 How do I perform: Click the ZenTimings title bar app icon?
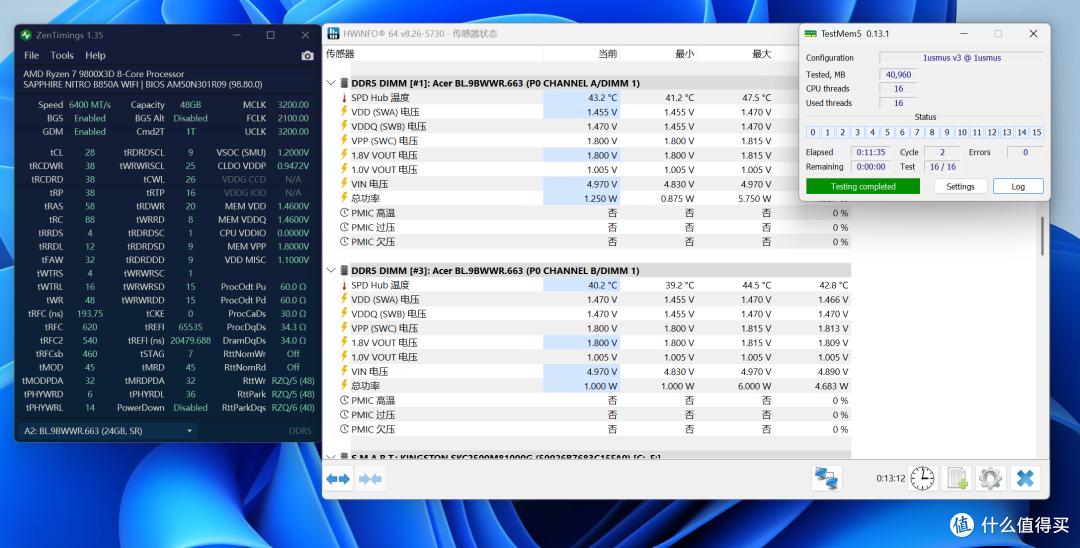click(26, 35)
